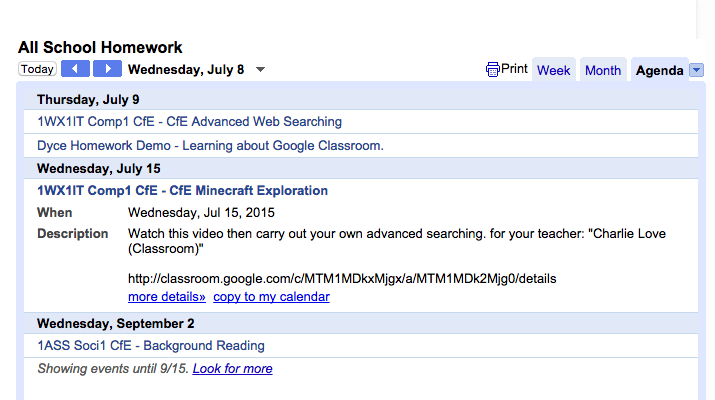Image resolution: width=715 pixels, height=400 pixels.
Task: Click the printer icon
Action: click(x=492, y=70)
